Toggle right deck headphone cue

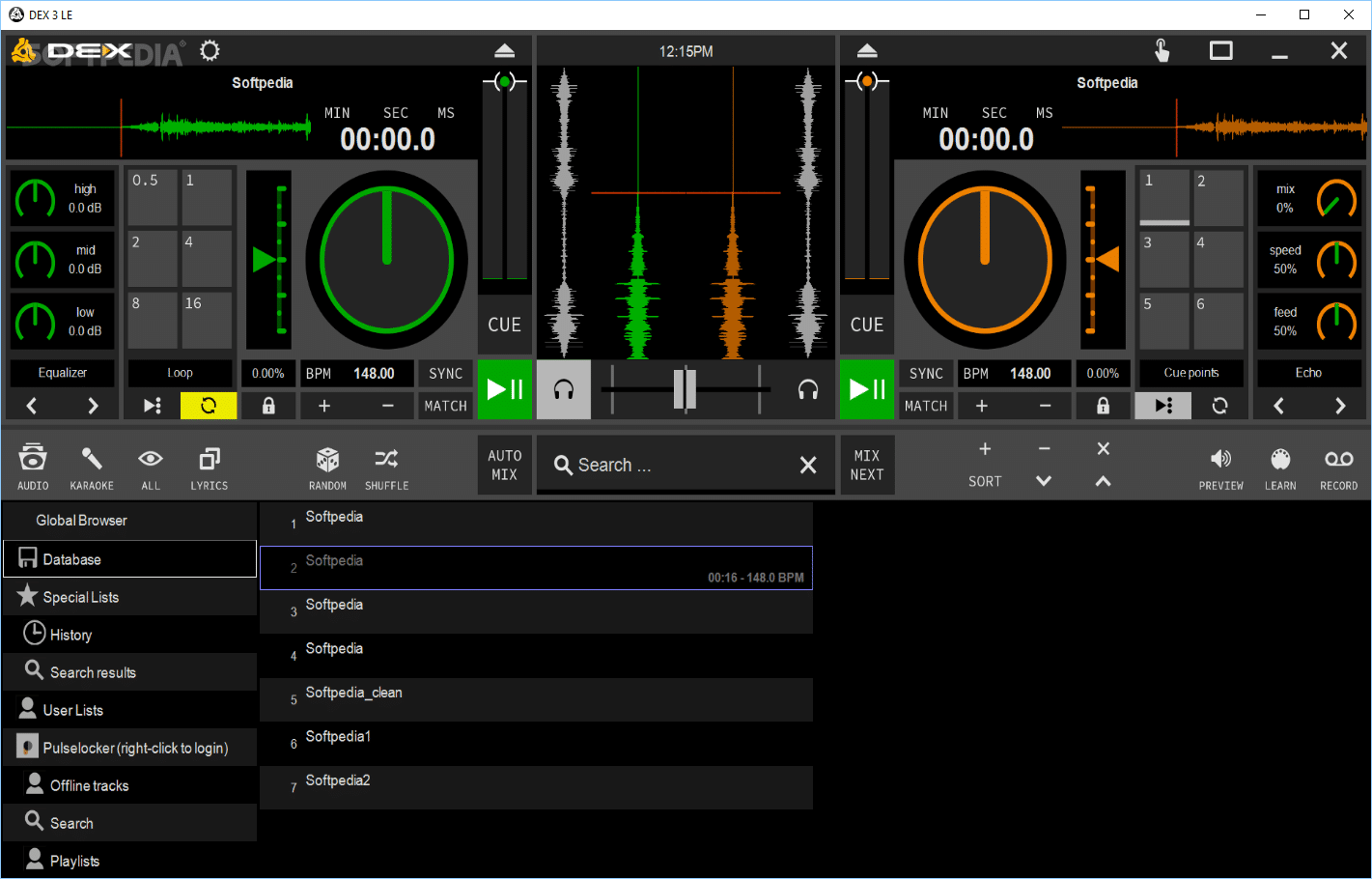808,389
